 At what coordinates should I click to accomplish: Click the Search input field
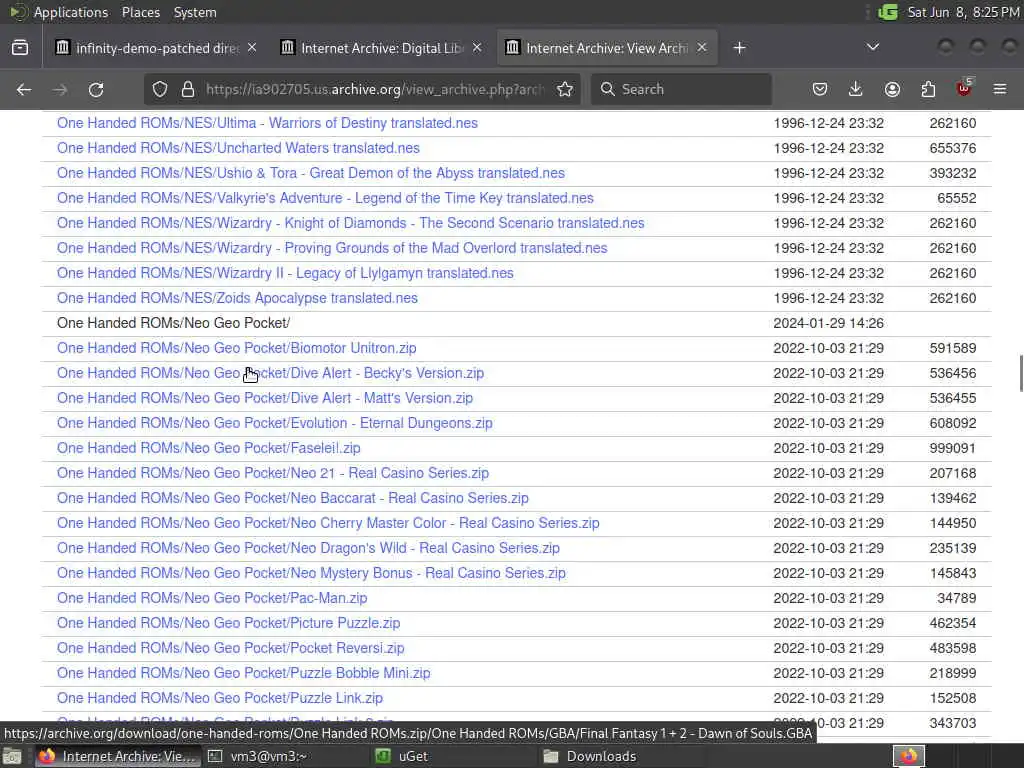coord(681,89)
